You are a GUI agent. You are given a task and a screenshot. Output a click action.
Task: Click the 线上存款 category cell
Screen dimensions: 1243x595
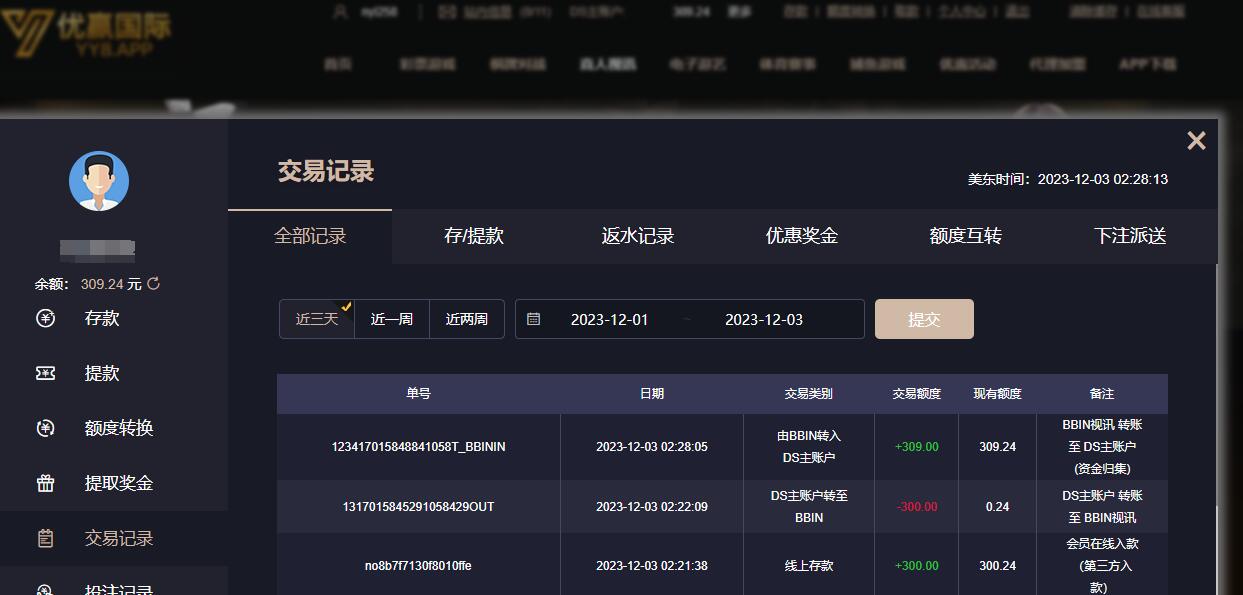[x=809, y=566]
